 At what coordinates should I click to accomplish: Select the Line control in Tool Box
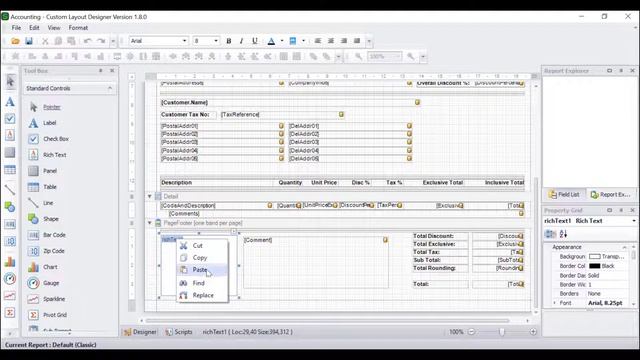pyautogui.click(x=48, y=203)
